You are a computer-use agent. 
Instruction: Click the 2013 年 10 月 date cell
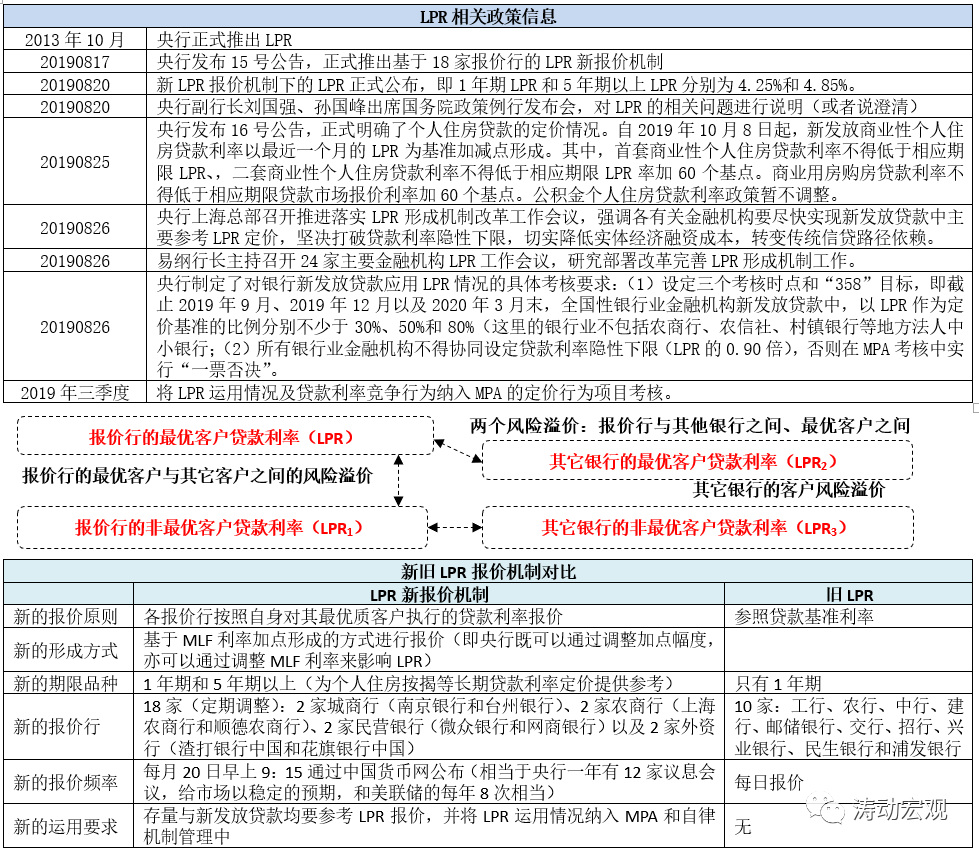click(76, 38)
